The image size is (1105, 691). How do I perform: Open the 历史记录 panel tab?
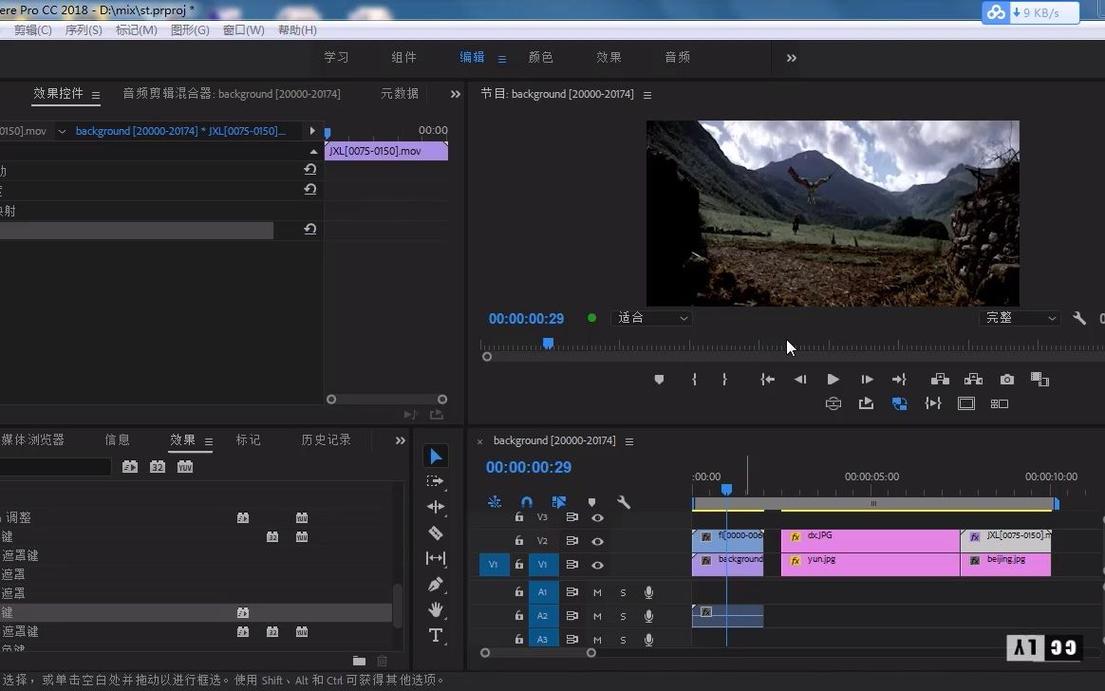click(x=326, y=440)
